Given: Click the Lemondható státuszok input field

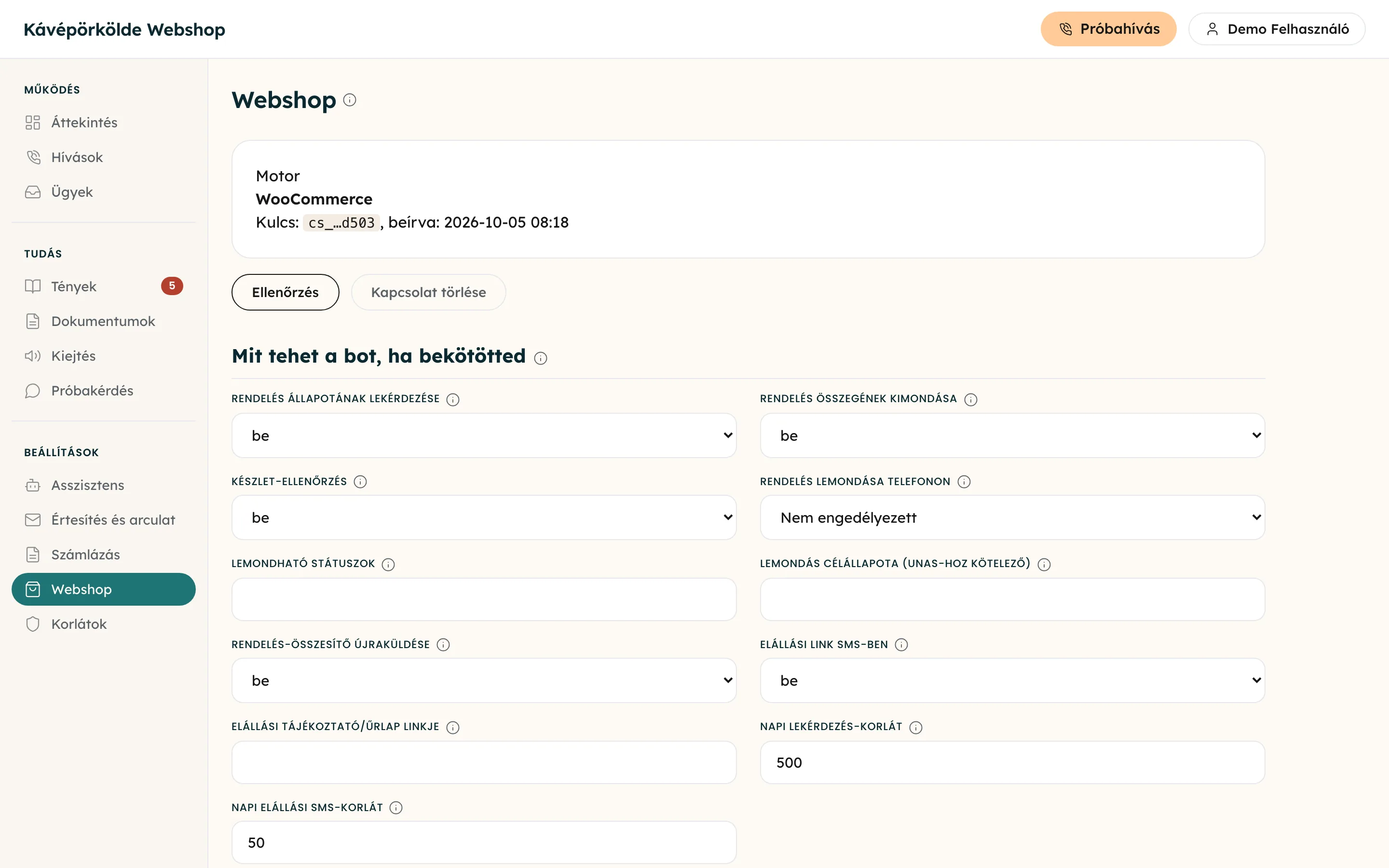Looking at the screenshot, I should pos(484,599).
